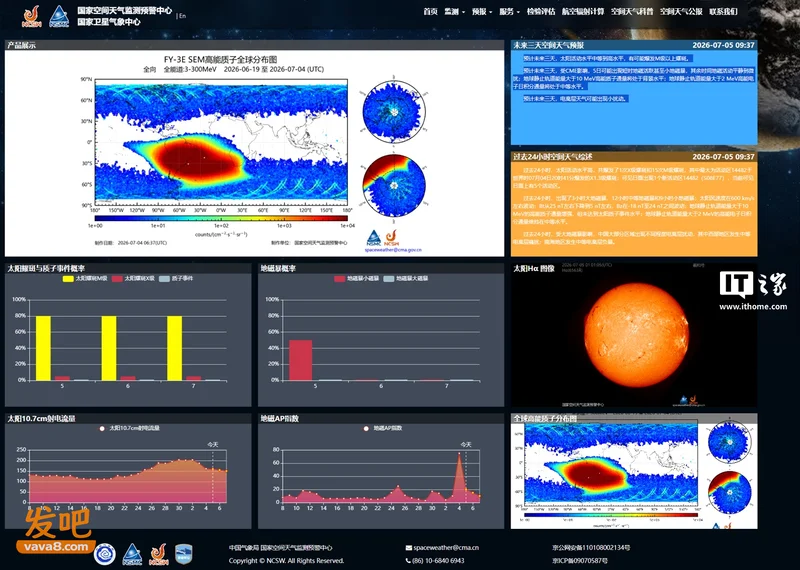Open the 京公网安备11010802134号 footer link
The width and height of the screenshot is (800, 570).
pyautogui.click(x=591, y=548)
